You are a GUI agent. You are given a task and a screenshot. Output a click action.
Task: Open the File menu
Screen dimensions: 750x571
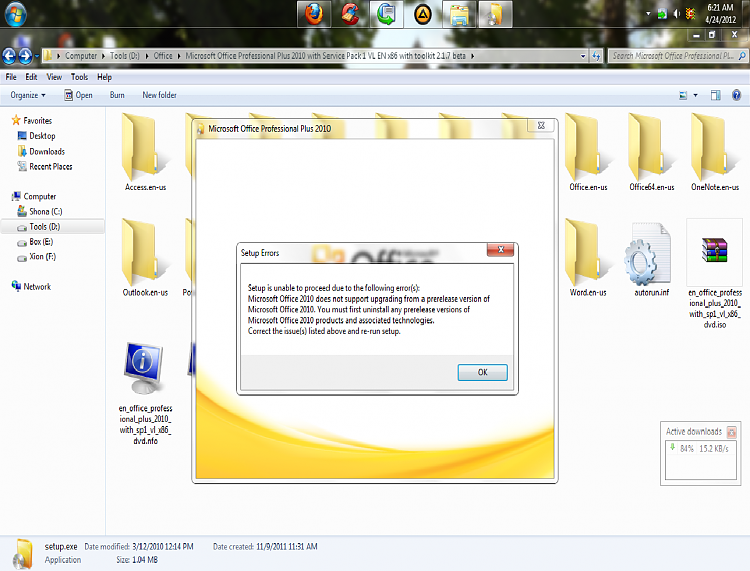pyautogui.click(x=11, y=77)
